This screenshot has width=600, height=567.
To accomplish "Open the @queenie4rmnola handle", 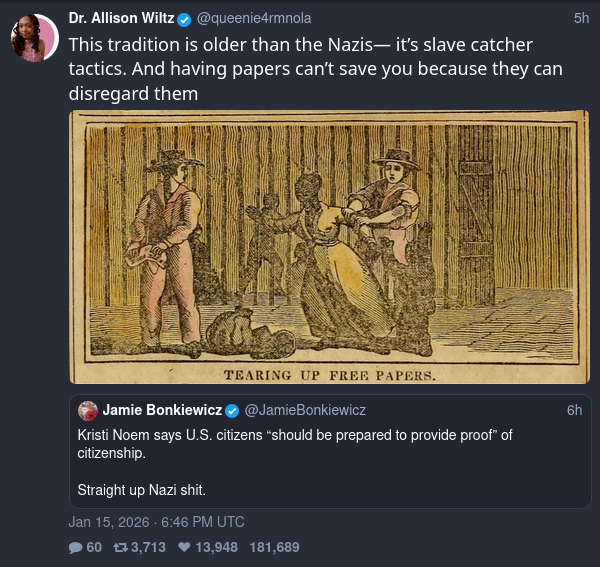I will (254, 18).
